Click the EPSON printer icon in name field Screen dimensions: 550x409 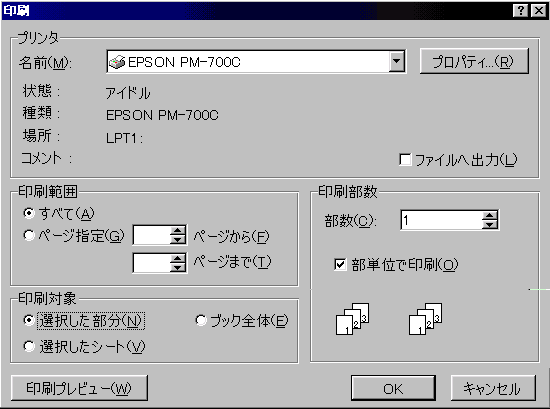click(x=117, y=62)
